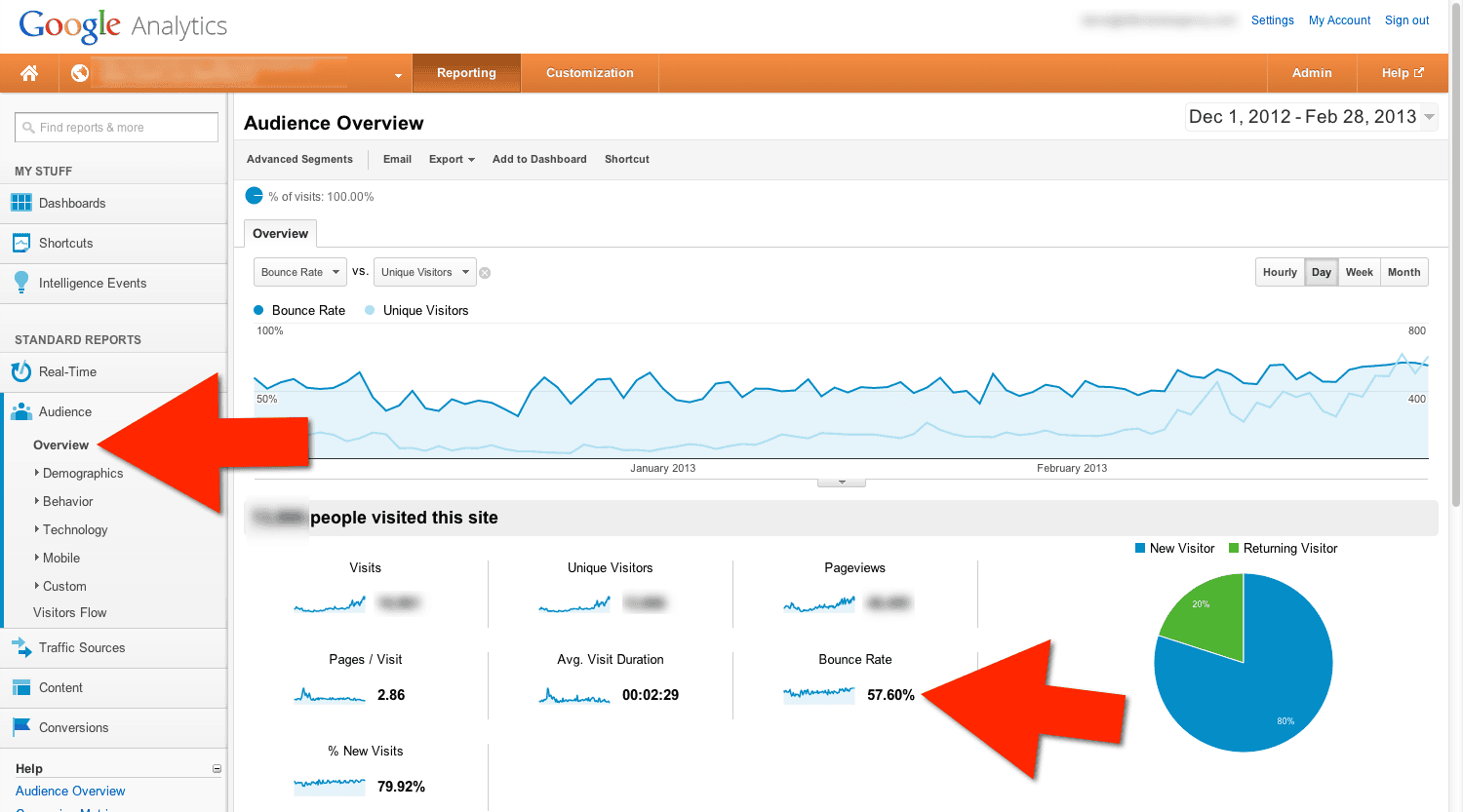Click Advanced Segments button

299,159
